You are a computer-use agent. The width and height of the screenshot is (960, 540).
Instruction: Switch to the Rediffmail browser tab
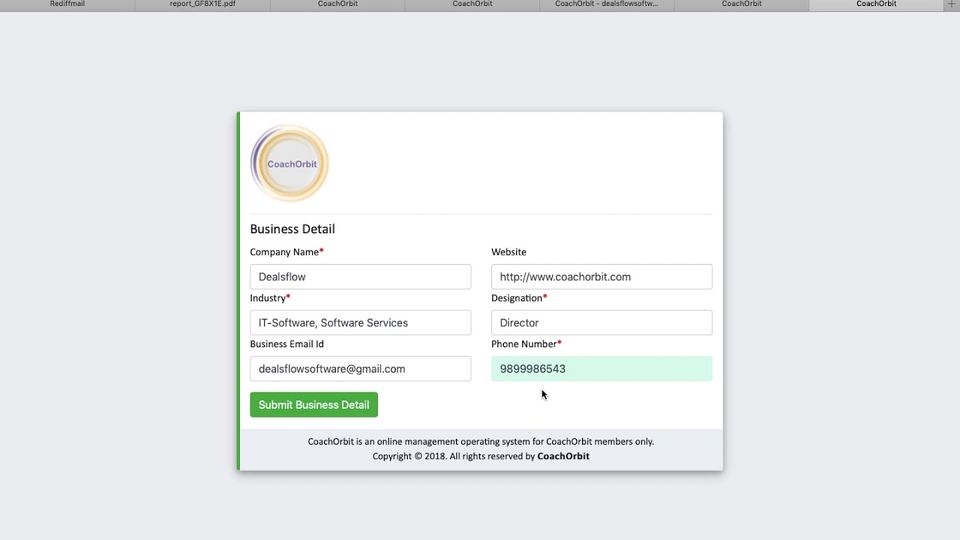point(67,4)
